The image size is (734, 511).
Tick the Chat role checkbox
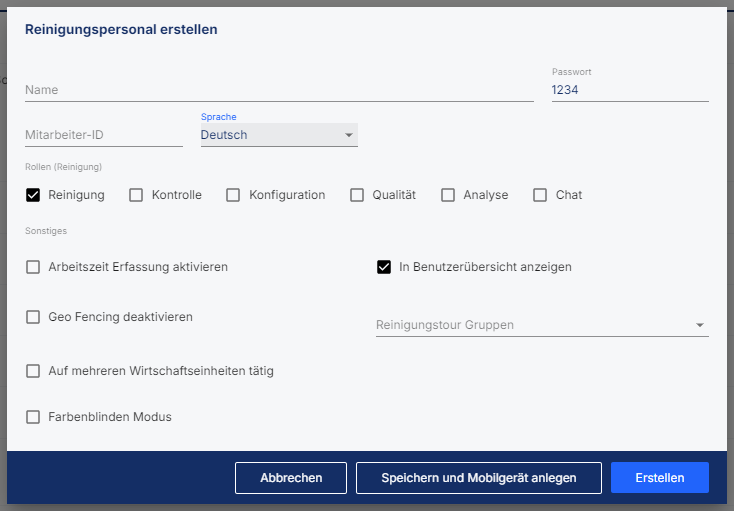point(540,195)
